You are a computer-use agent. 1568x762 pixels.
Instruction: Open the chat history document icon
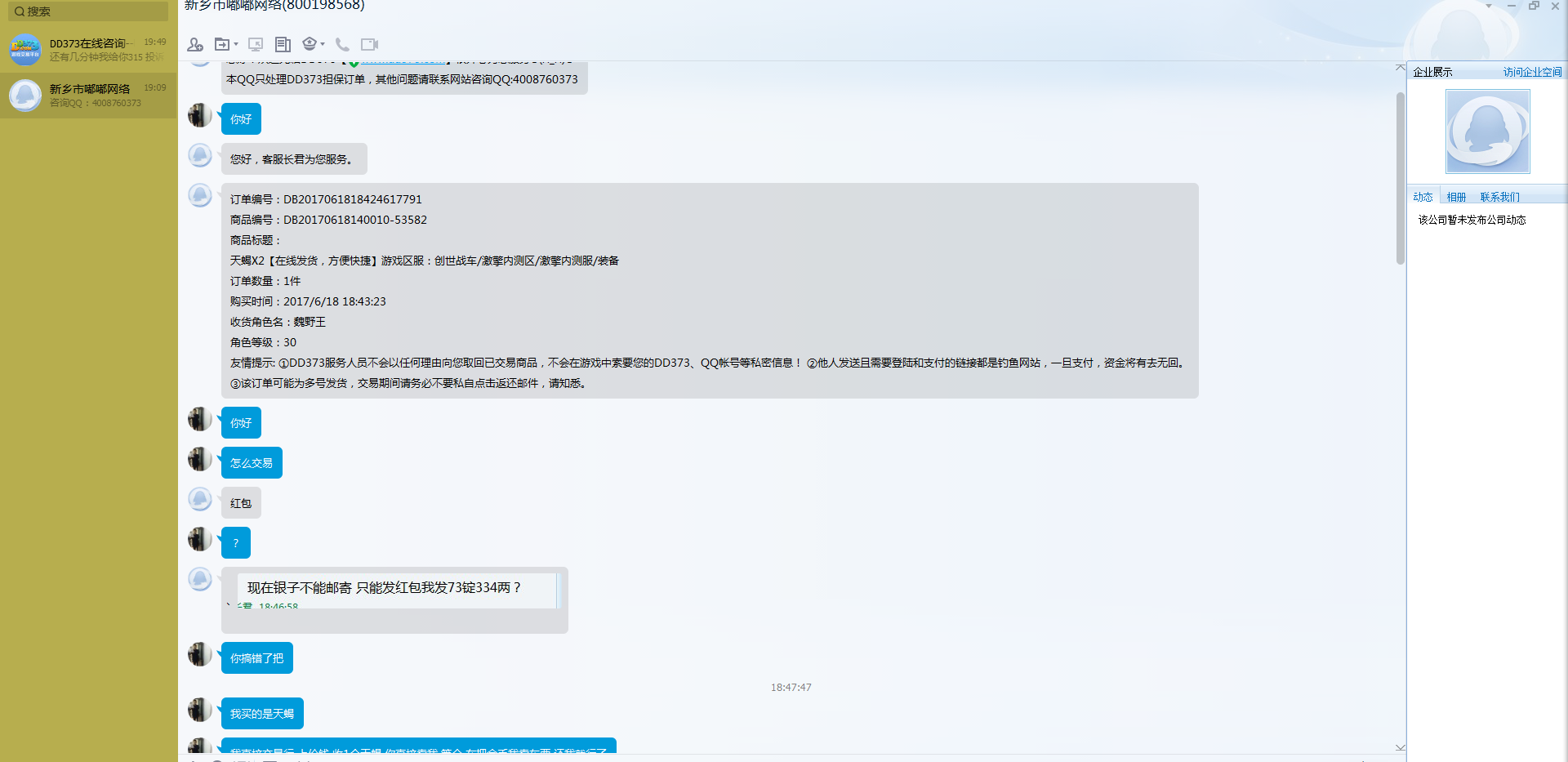(x=283, y=44)
